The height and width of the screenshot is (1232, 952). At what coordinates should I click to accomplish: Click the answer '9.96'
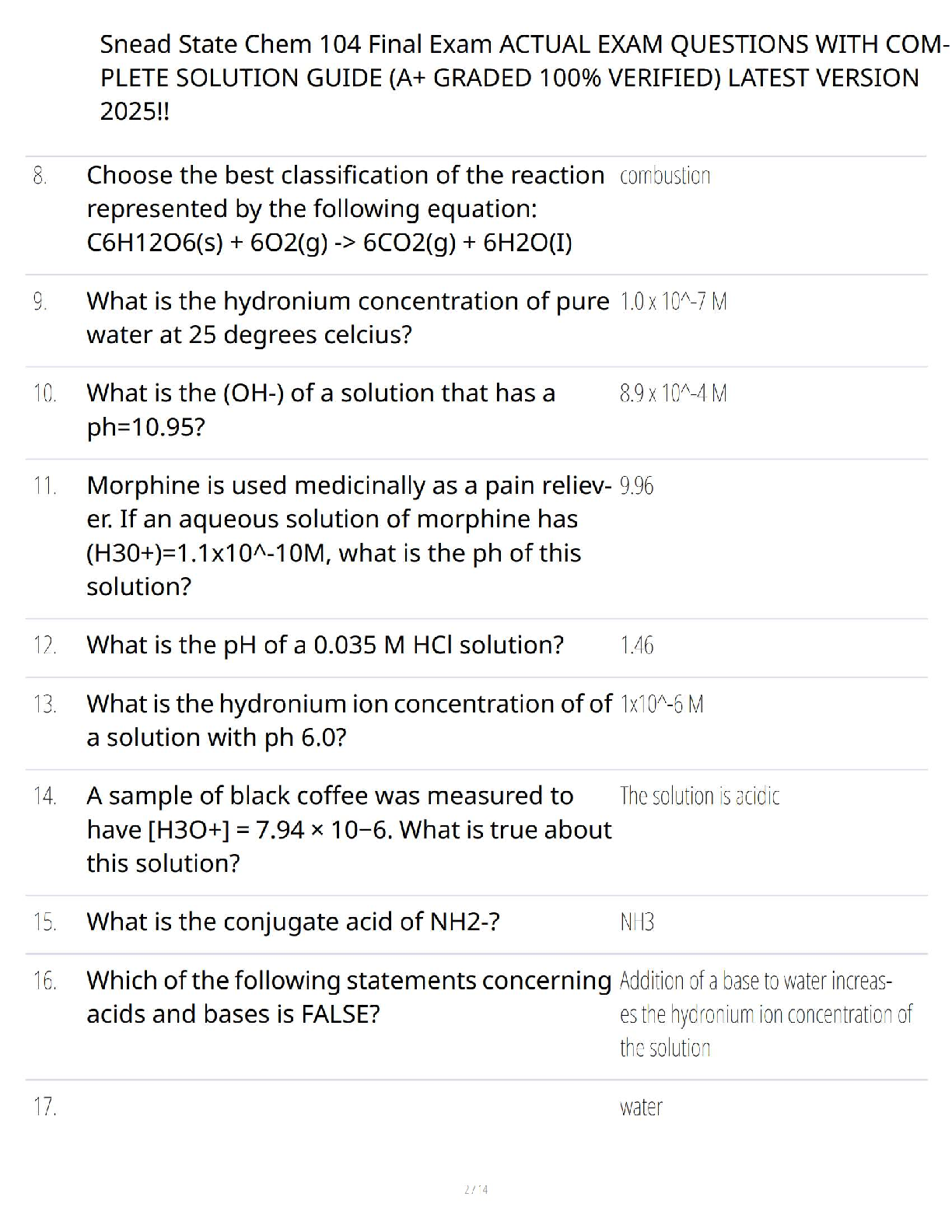(x=637, y=486)
